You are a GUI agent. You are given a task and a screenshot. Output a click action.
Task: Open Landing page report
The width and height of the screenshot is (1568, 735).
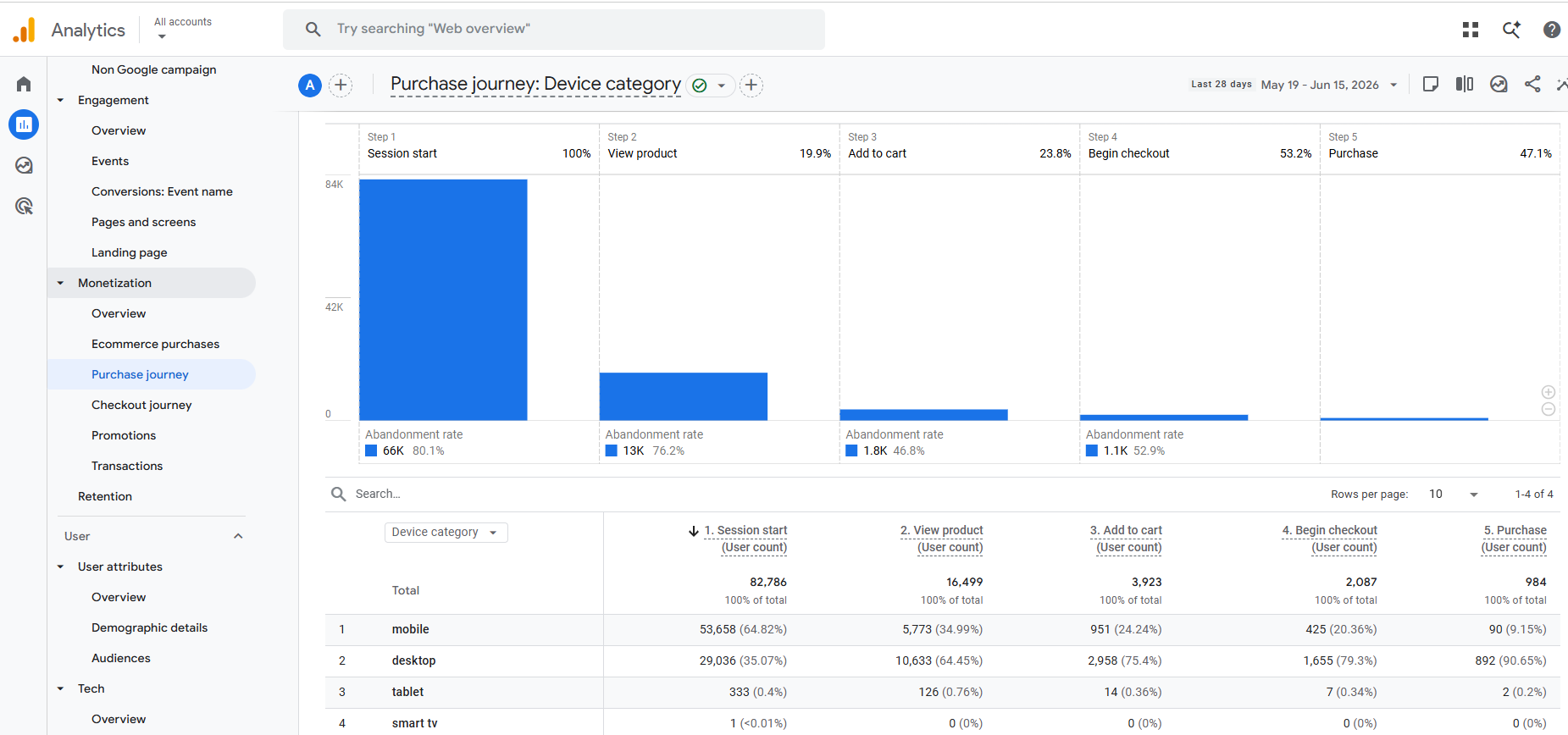click(x=129, y=252)
